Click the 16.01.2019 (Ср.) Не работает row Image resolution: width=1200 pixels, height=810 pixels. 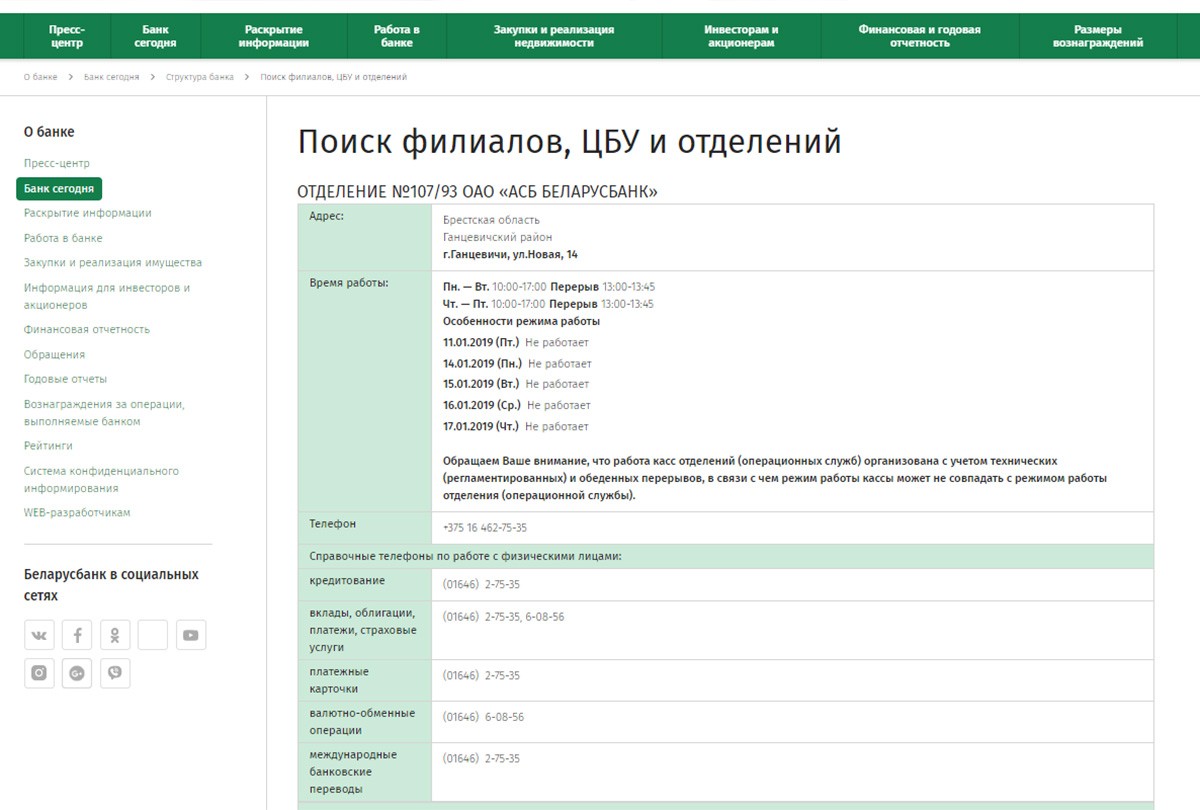[517, 405]
